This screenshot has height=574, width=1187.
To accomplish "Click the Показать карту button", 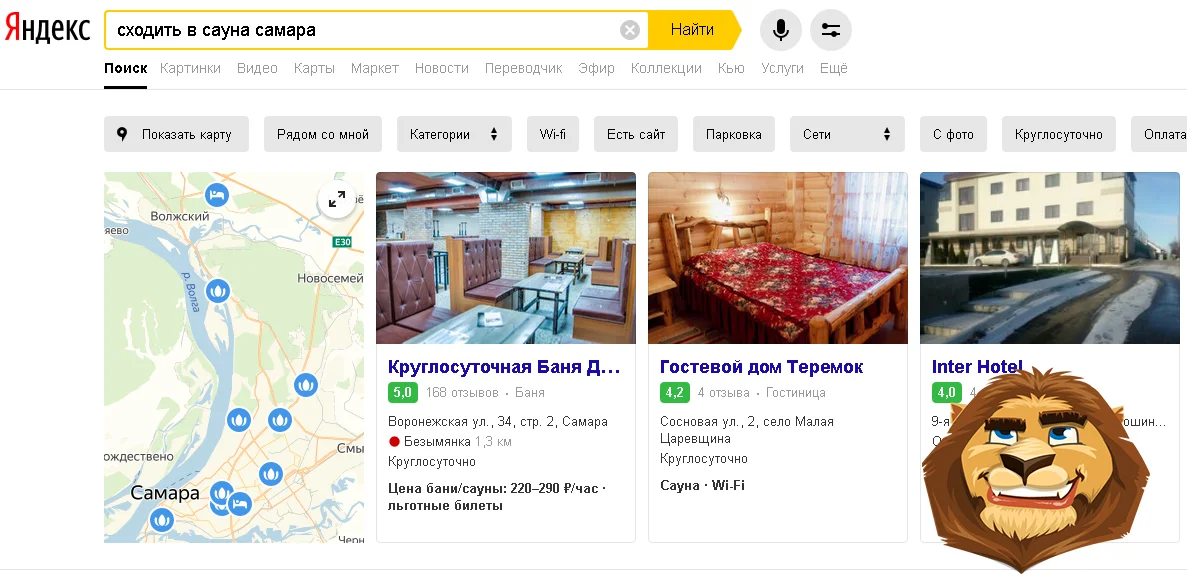I will click(176, 134).
